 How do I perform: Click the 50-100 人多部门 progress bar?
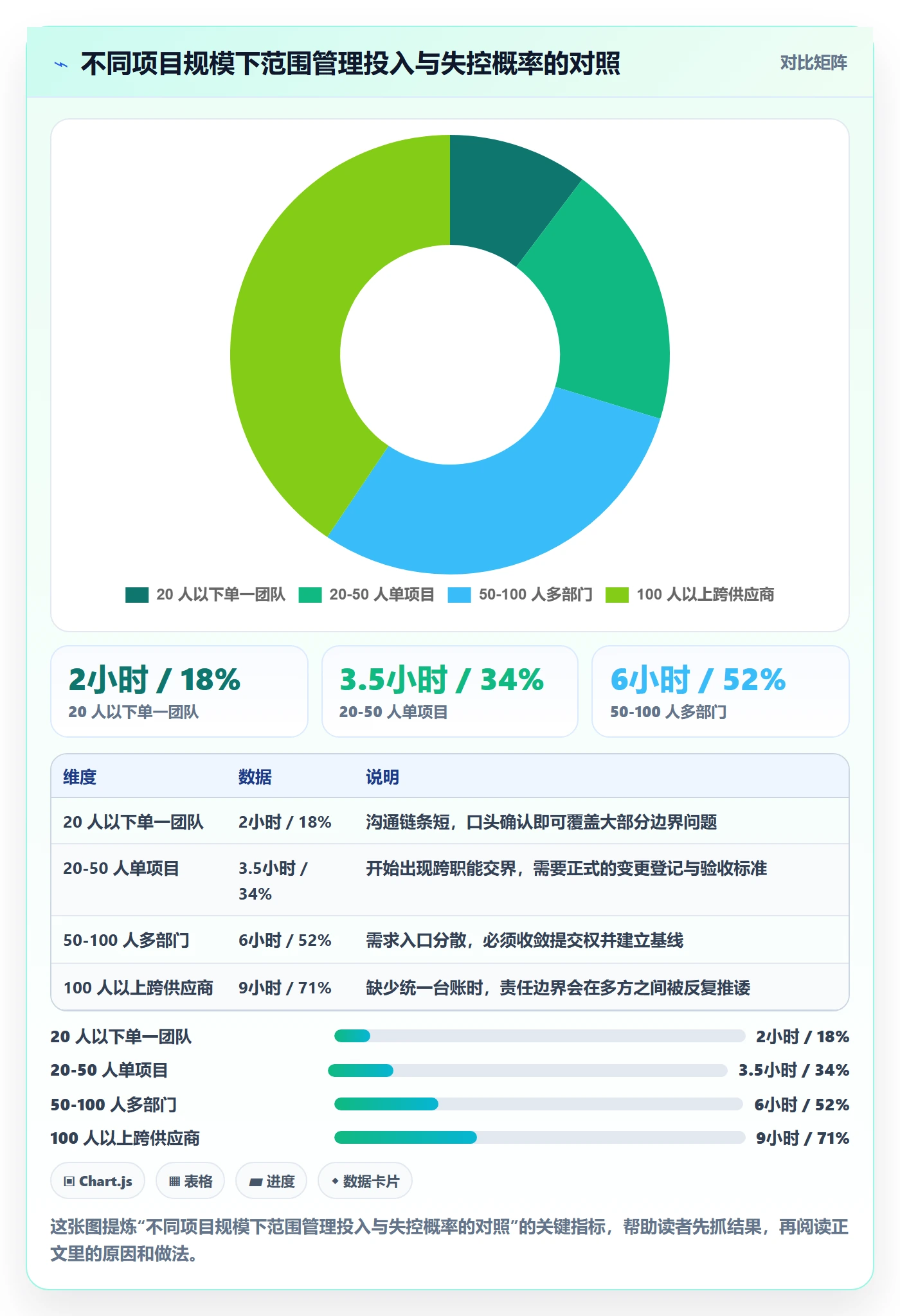click(539, 1104)
